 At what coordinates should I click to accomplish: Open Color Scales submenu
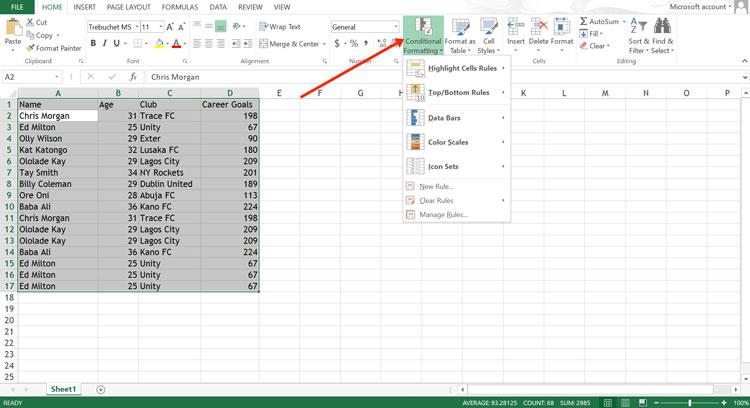click(x=456, y=142)
